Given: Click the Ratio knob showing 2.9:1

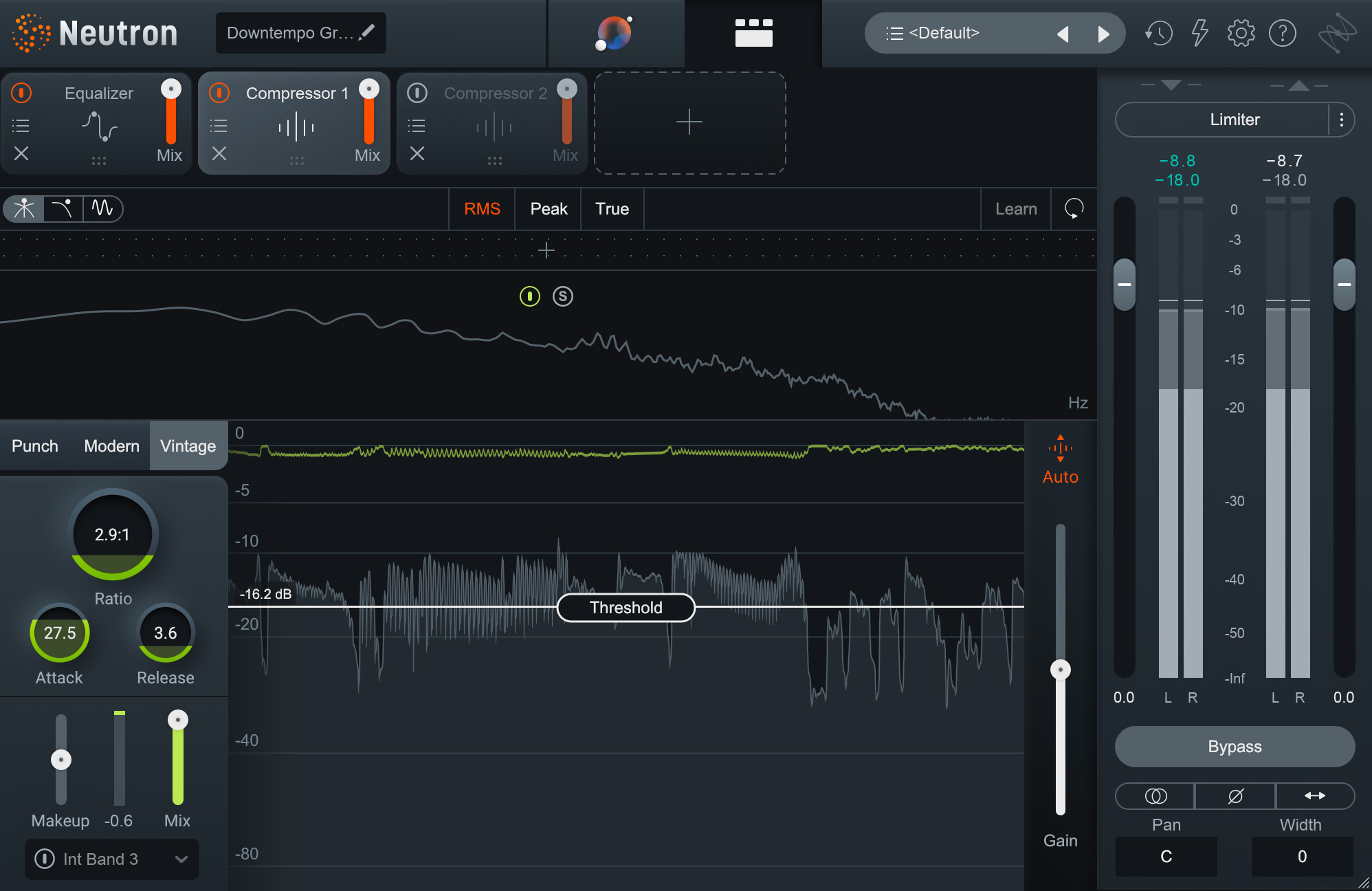Looking at the screenshot, I should point(113,534).
